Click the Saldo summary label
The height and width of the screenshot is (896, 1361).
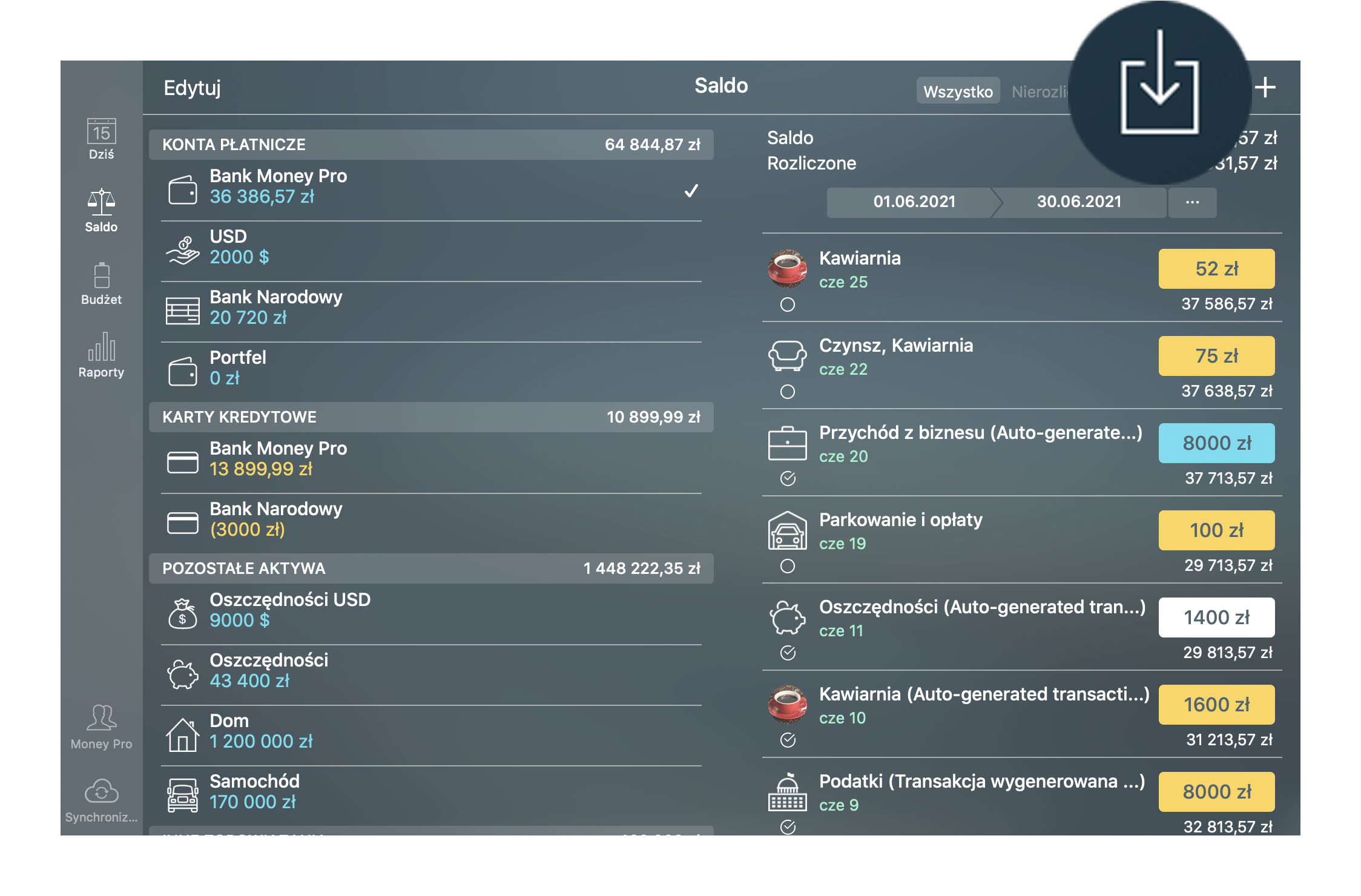pyautogui.click(x=790, y=138)
